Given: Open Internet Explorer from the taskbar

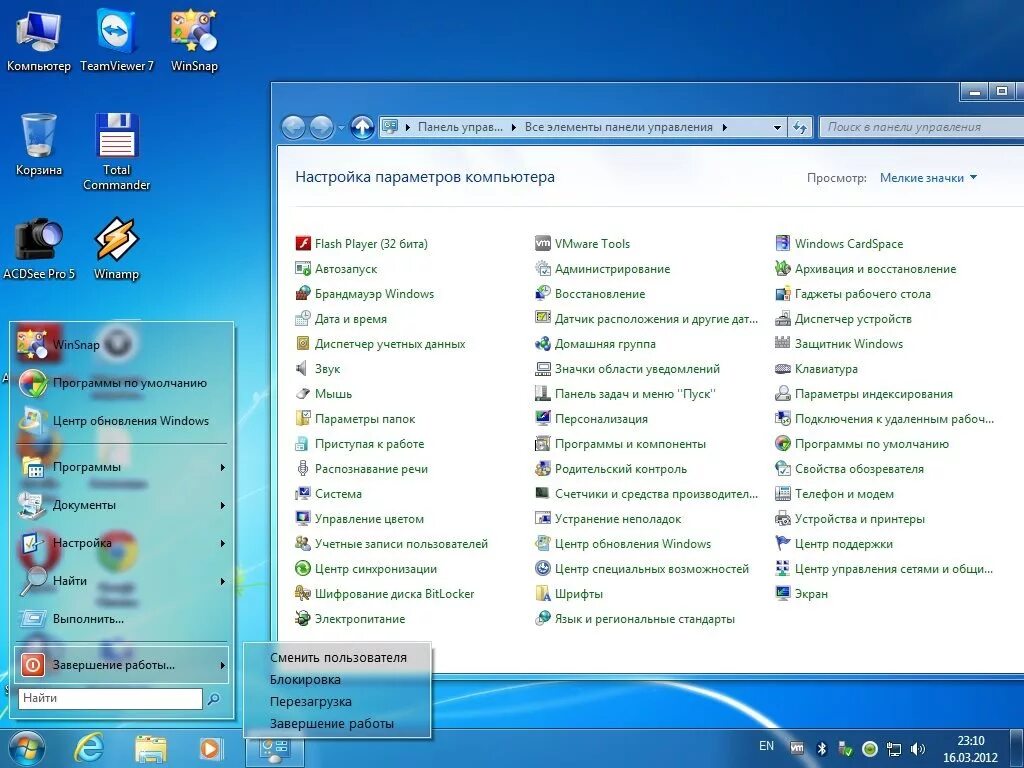Looking at the screenshot, I should coord(89,748).
